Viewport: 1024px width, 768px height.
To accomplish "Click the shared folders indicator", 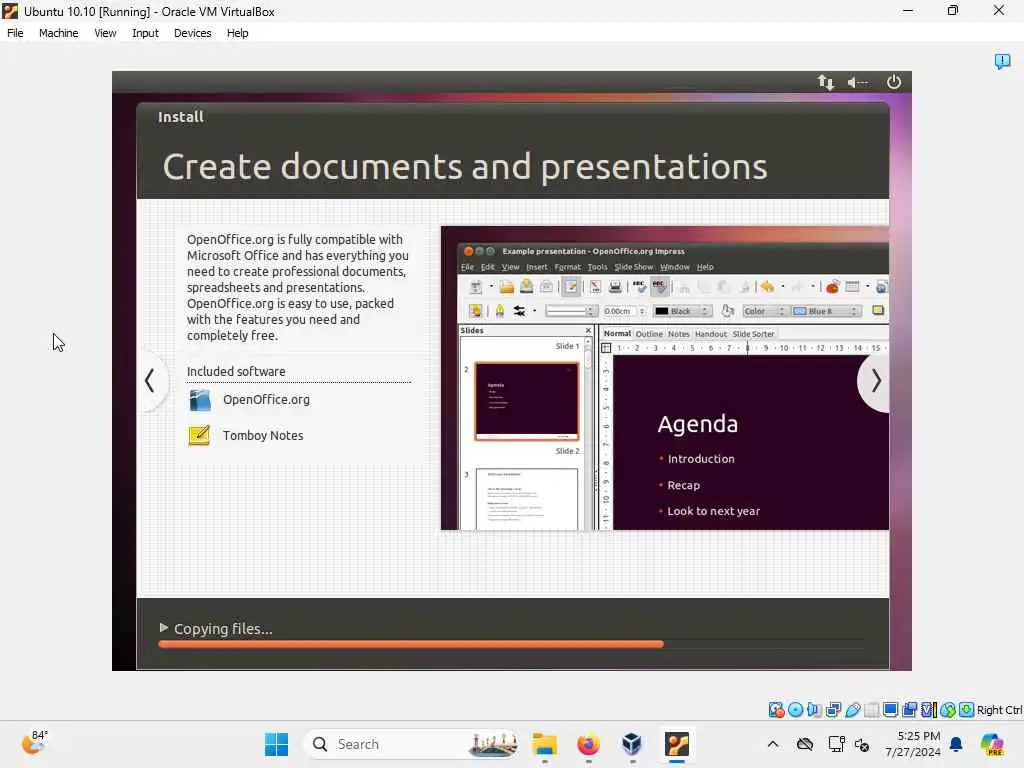I will (x=871, y=710).
